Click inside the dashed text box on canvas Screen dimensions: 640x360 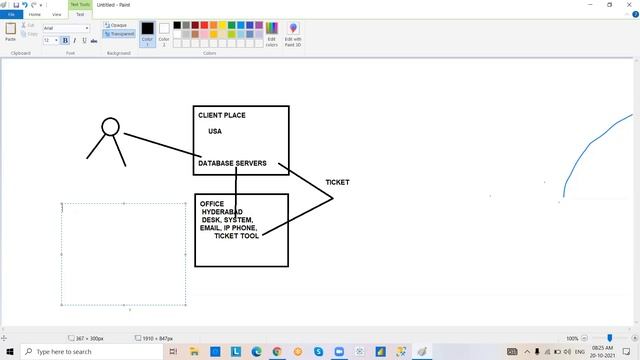[124, 254]
